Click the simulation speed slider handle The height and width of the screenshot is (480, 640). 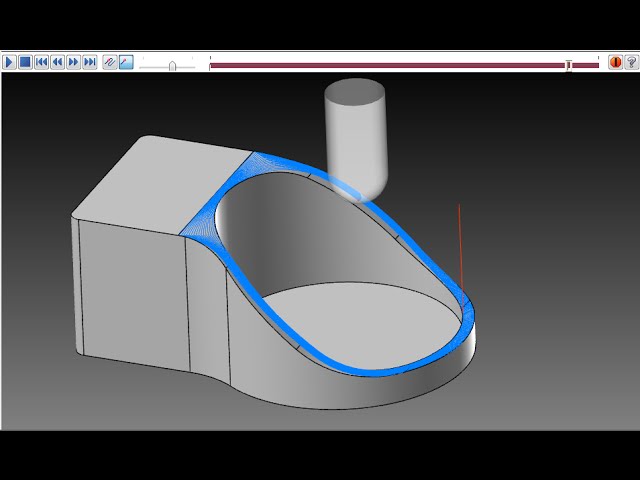pyautogui.click(x=172, y=66)
